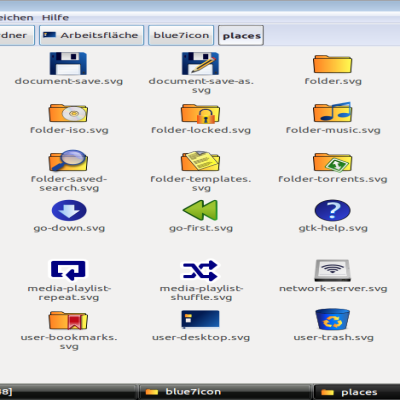
Task: Click the 'folder-music.svg' file name
Action: point(333,130)
